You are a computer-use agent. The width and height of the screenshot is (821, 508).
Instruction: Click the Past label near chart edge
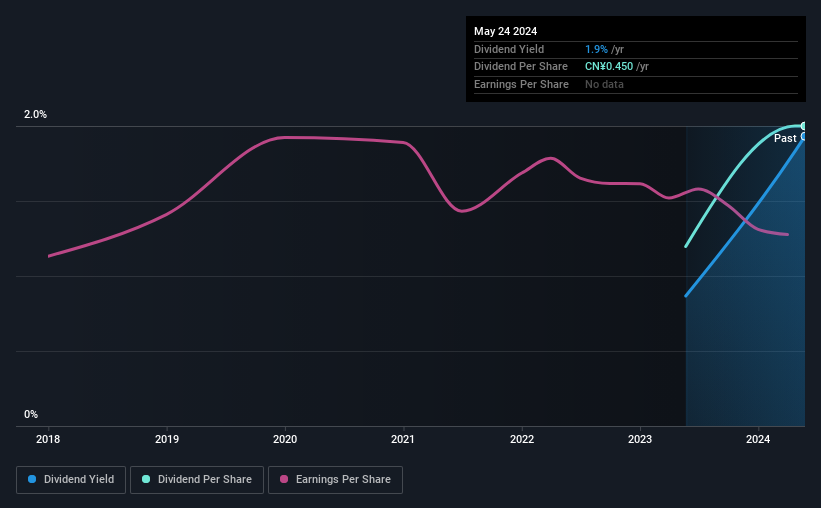click(785, 138)
